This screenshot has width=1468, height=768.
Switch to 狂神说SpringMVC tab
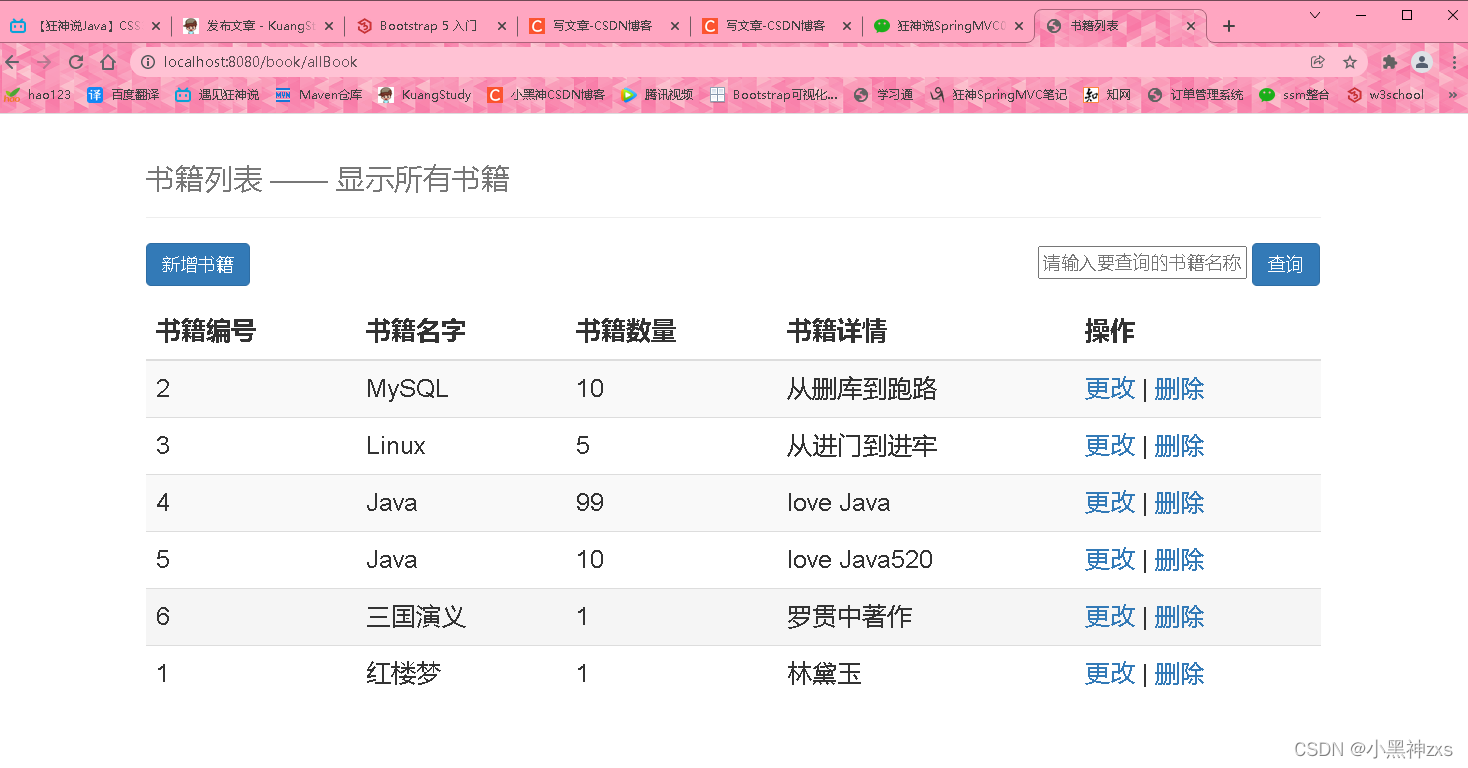[950, 26]
